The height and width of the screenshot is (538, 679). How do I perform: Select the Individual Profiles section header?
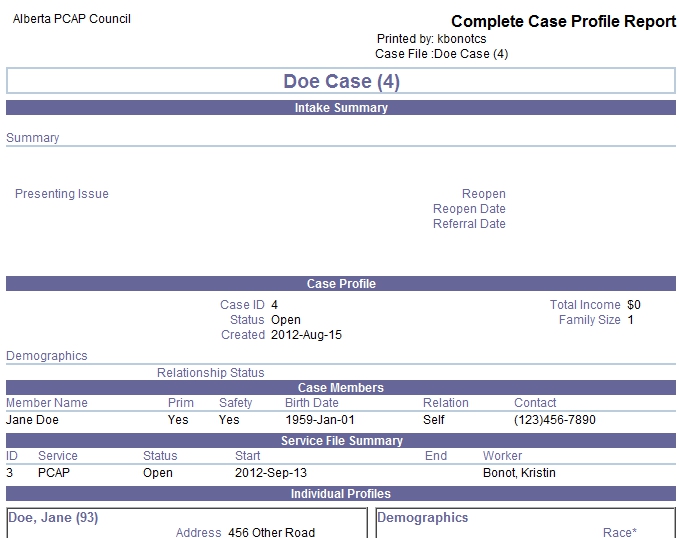point(341,494)
